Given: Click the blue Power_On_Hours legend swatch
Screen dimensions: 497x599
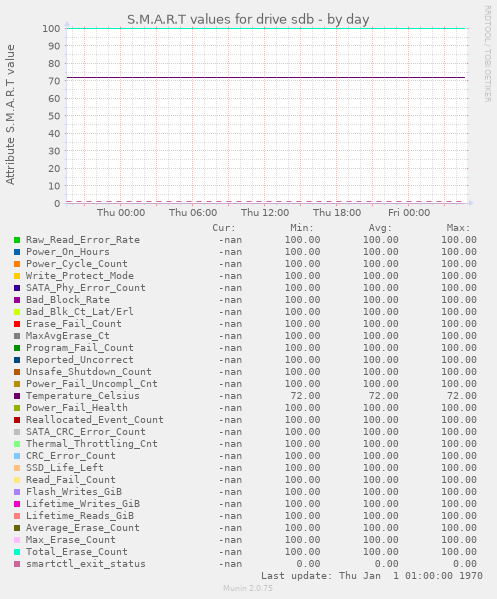Looking at the screenshot, I should (17, 252).
